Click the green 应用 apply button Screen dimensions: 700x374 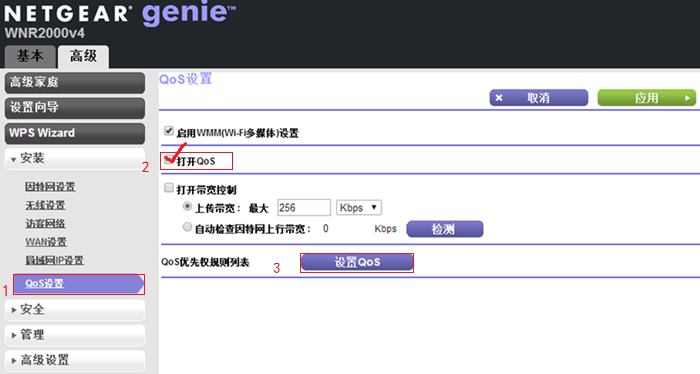[646, 98]
